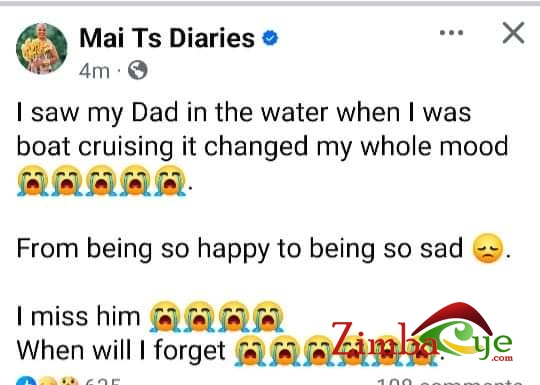Click the ZimbaEye watermark logo
The image size is (540, 385).
point(422,335)
